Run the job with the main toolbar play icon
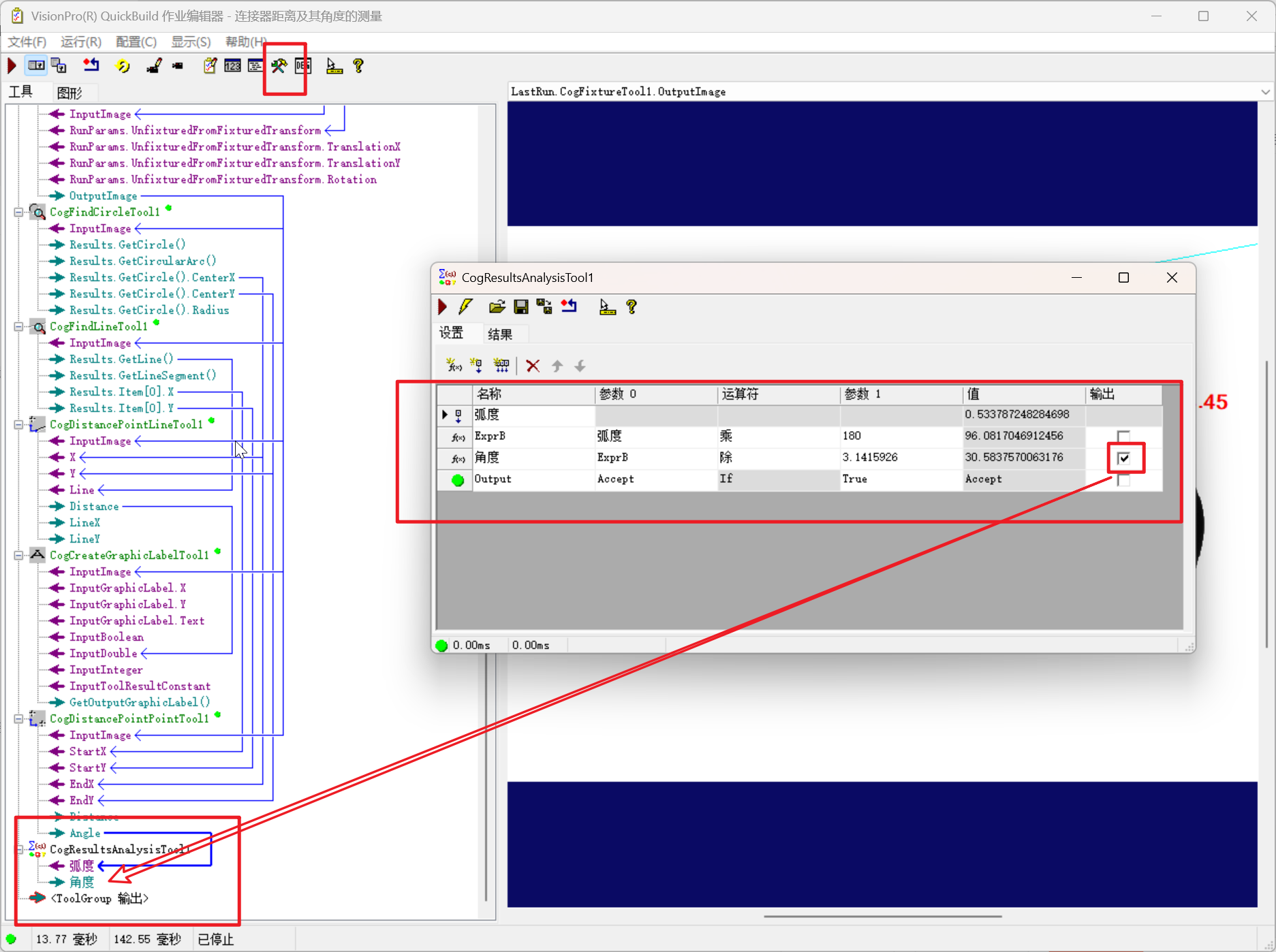Screen dimensions: 1276x952 [12, 66]
